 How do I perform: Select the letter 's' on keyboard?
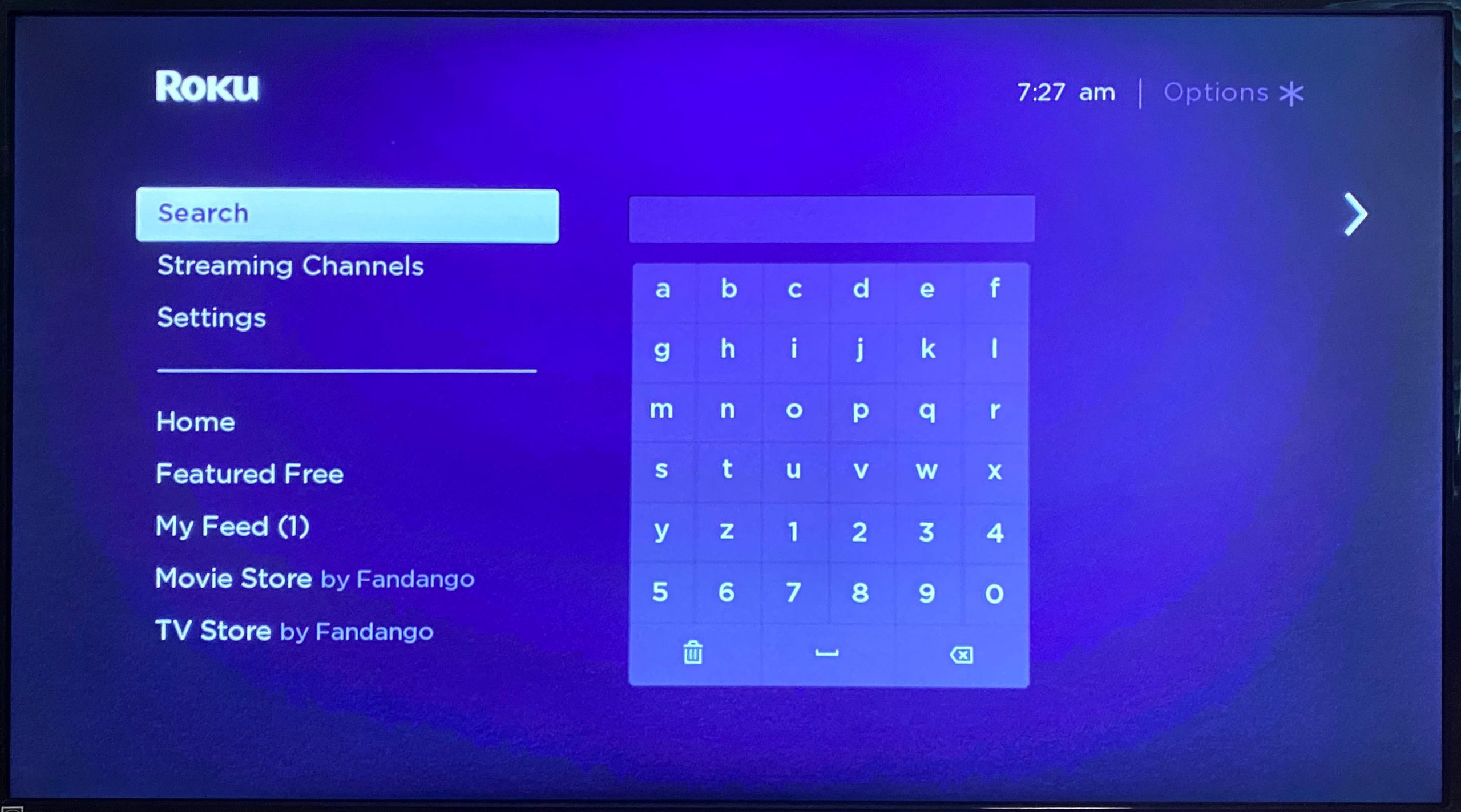[x=661, y=470]
